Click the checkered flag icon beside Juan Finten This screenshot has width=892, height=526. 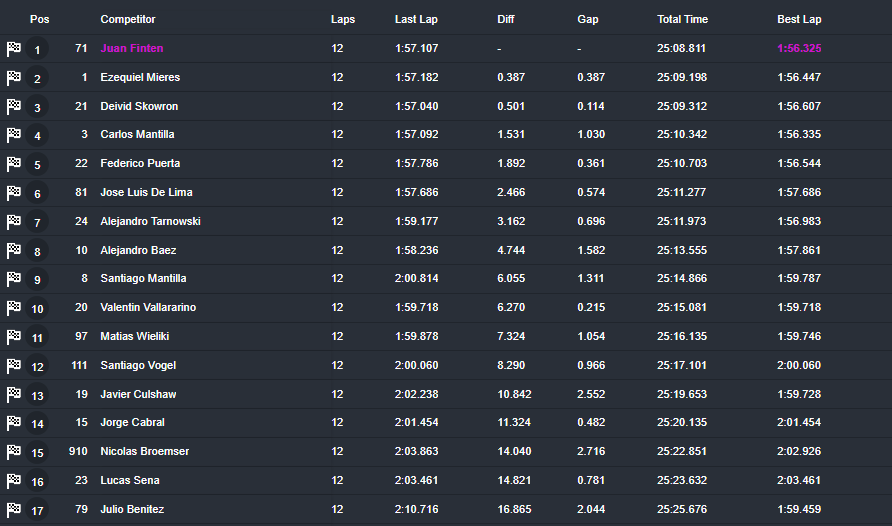[x=14, y=48]
